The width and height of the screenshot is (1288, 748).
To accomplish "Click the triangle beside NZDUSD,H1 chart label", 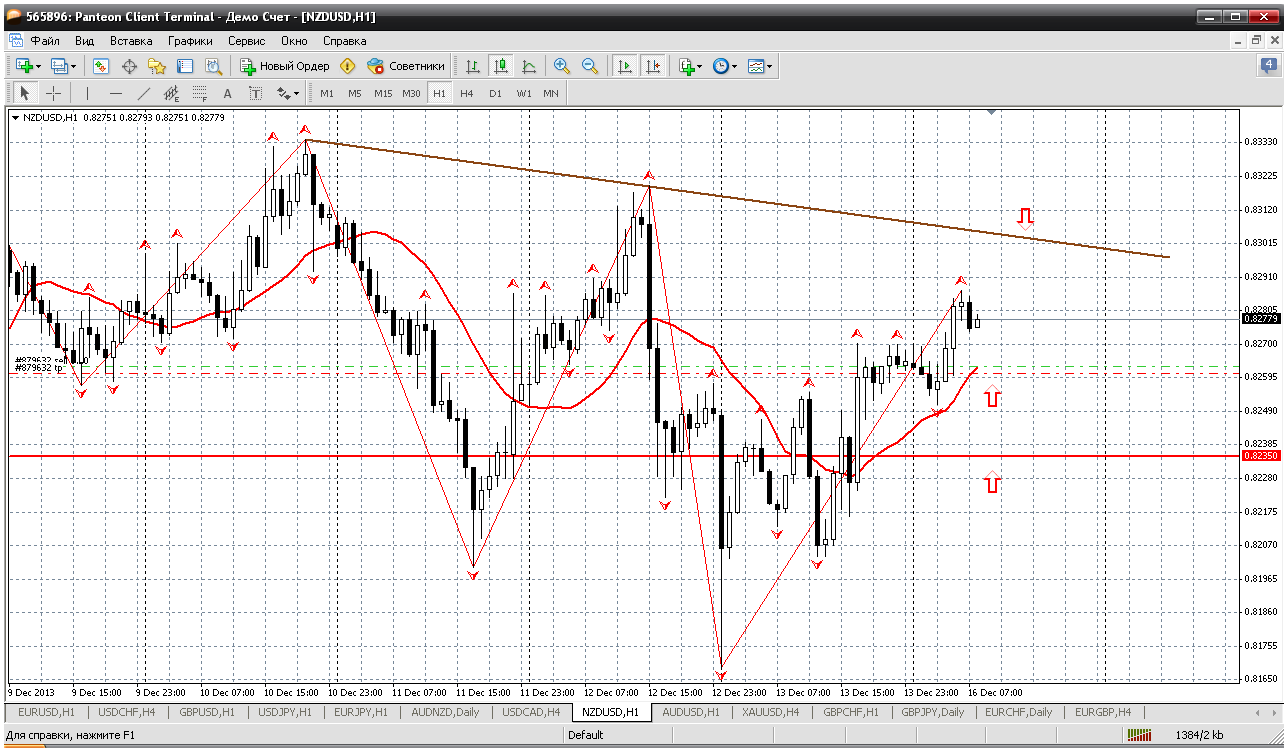I will (x=16, y=118).
